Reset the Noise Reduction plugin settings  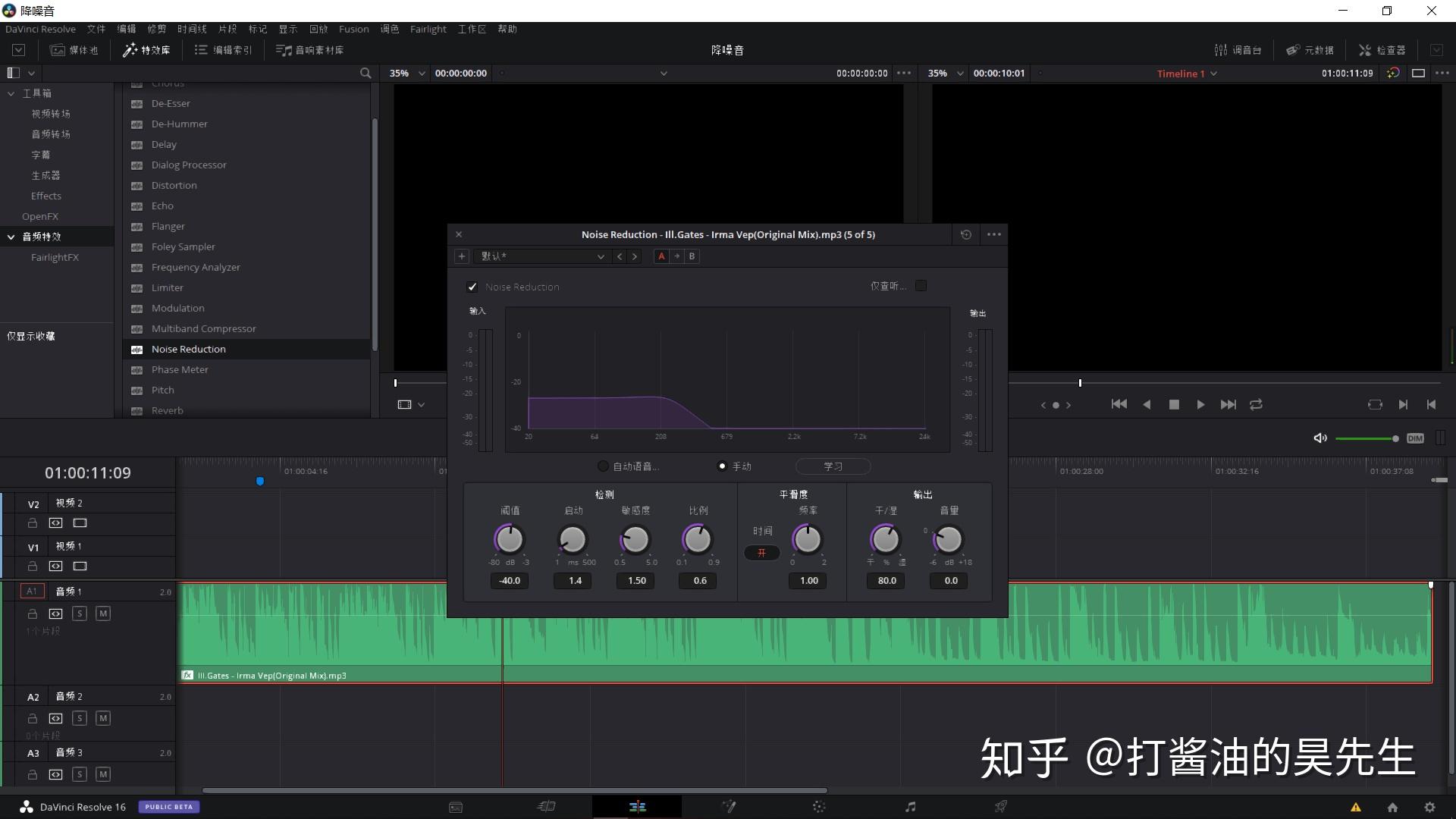click(x=965, y=234)
